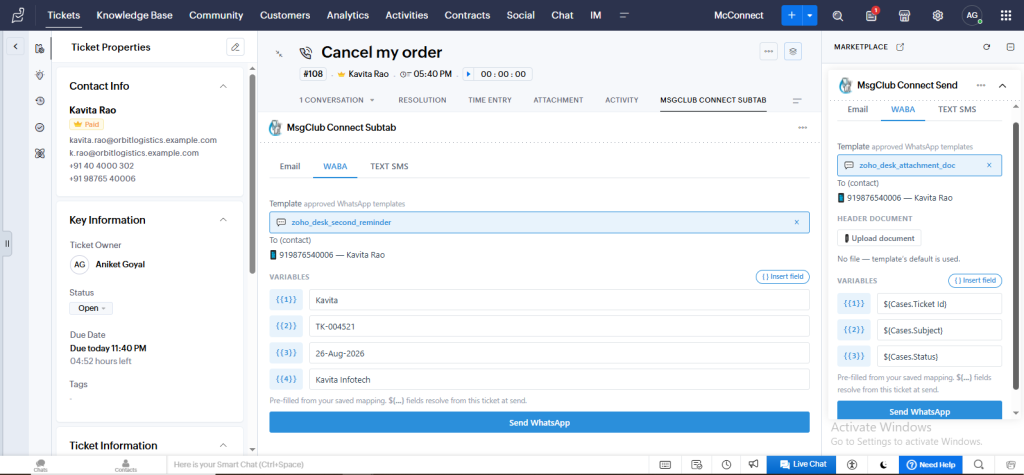Switch to the Resolution subtab
1024x475 pixels.
tap(422, 100)
